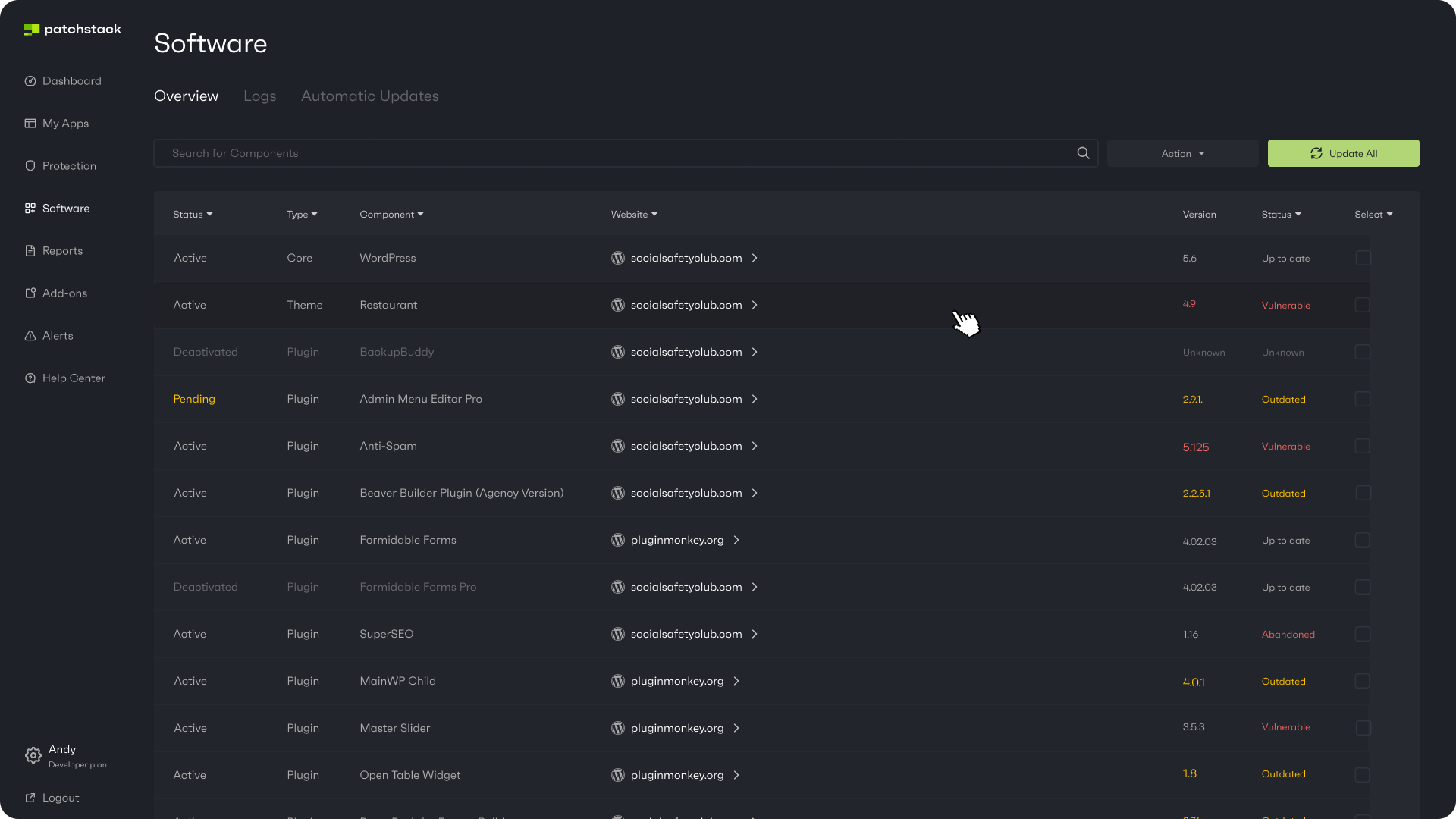Check the Anti-Spam plugin checkbox

point(1363,446)
